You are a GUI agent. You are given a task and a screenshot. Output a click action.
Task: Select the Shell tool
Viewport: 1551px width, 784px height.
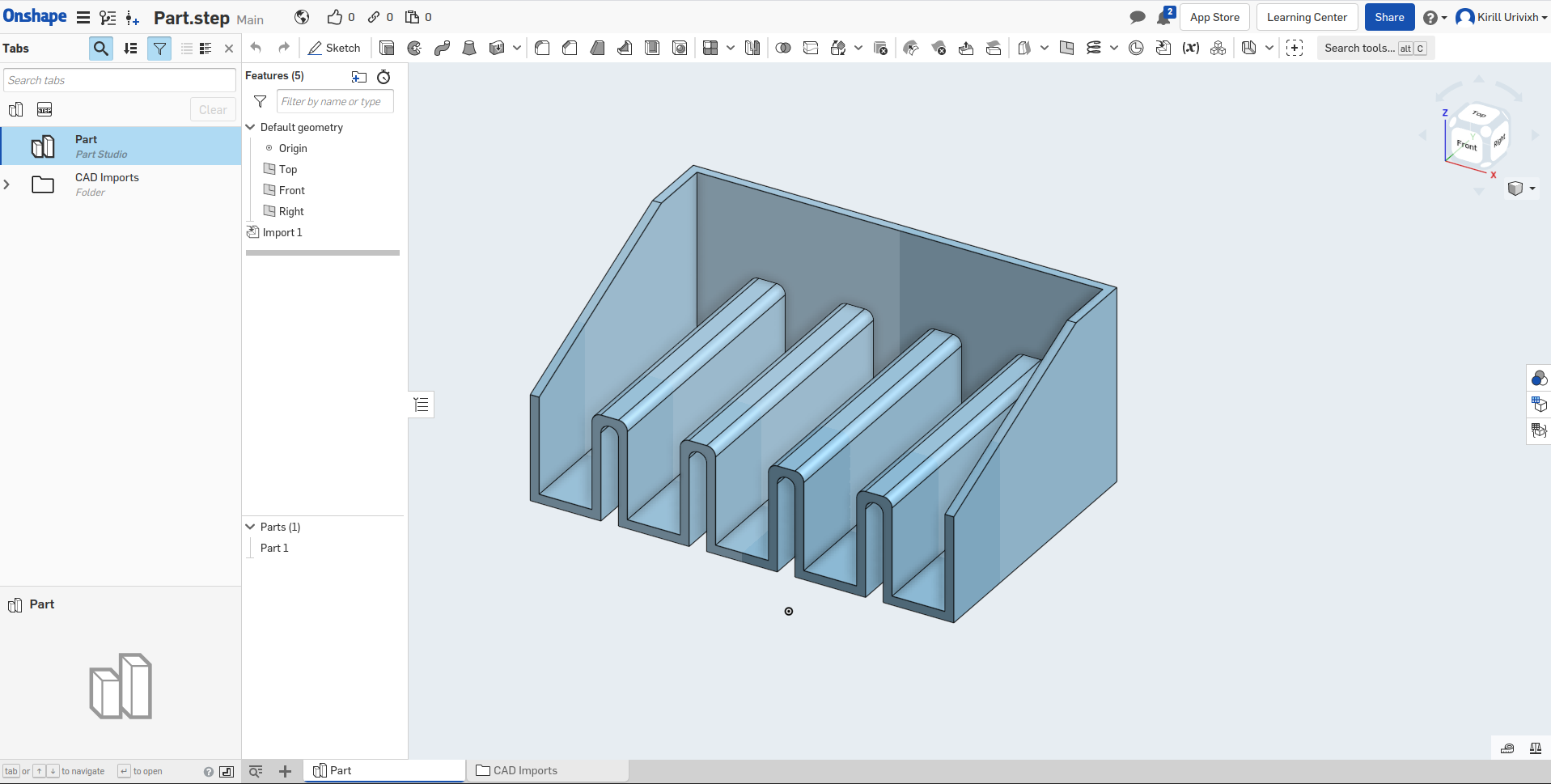click(652, 49)
